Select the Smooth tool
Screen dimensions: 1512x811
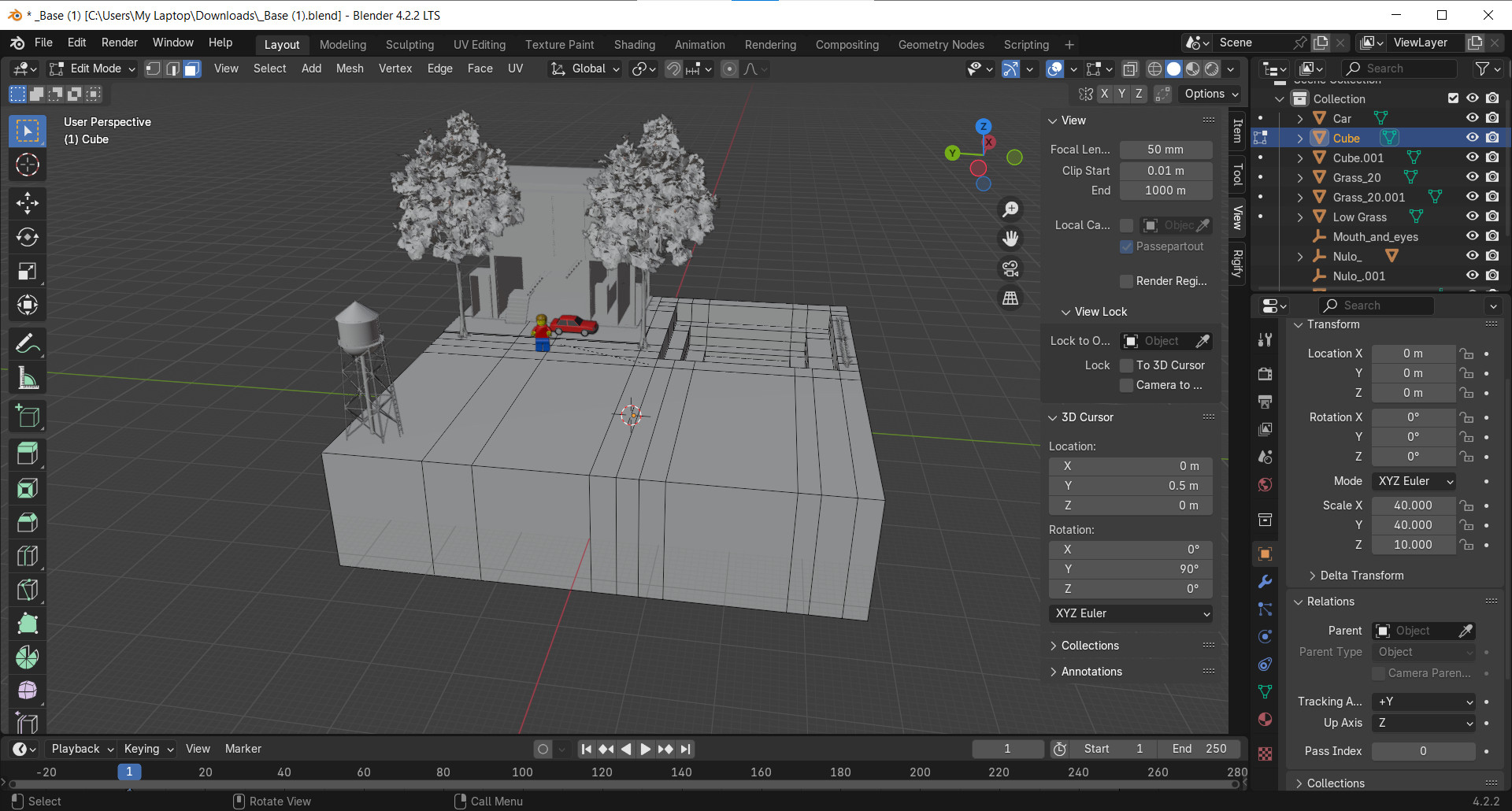click(28, 691)
